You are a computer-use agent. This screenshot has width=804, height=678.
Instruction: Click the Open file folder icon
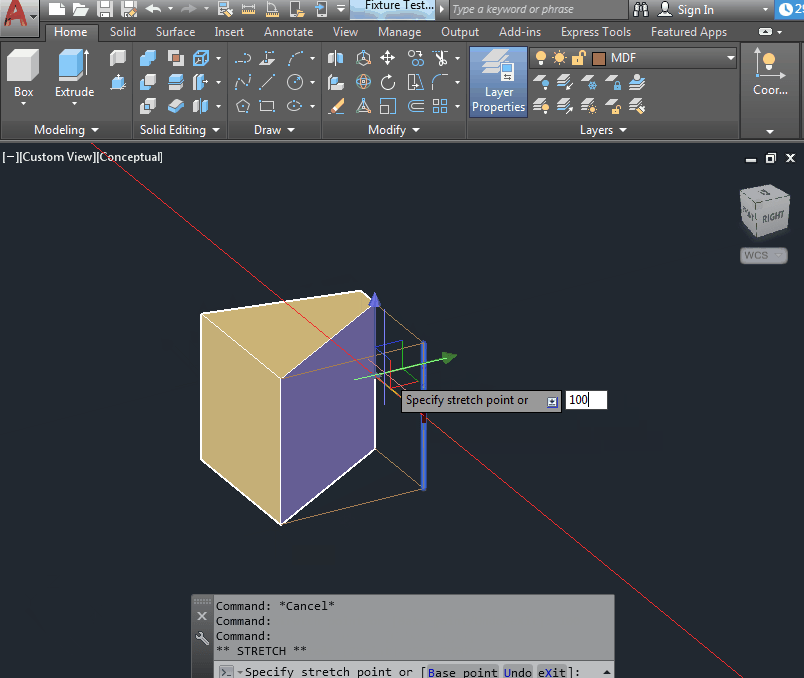coord(81,9)
